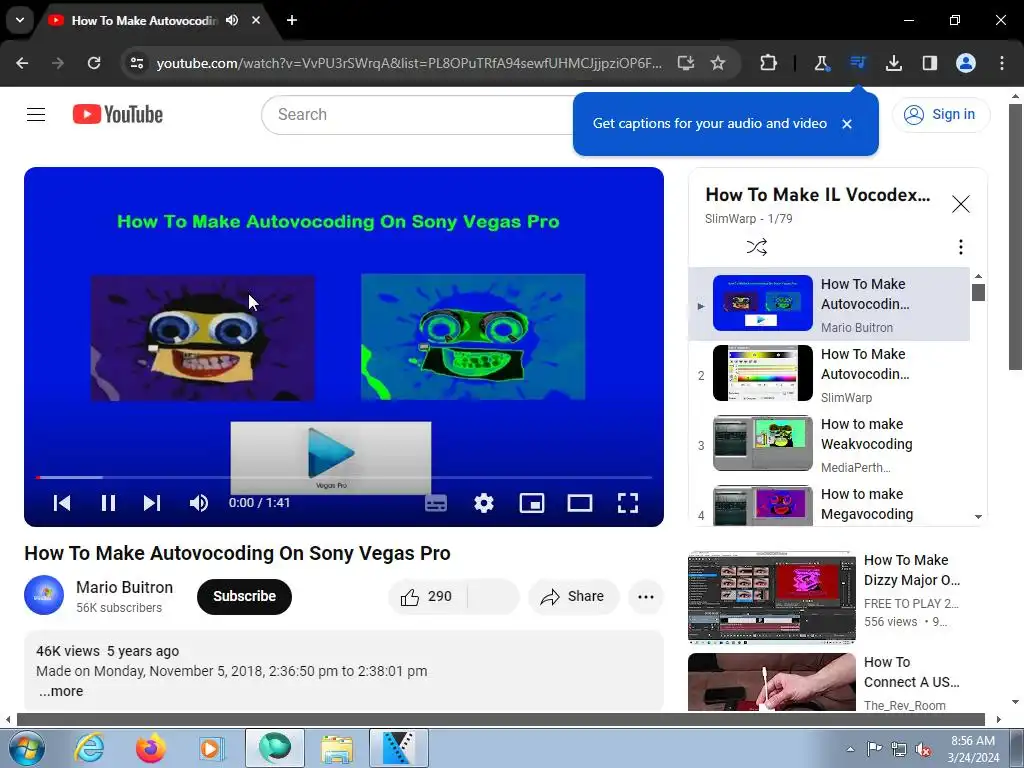This screenshot has height=768, width=1024.
Task: Reload the page
Action: click(x=94, y=63)
